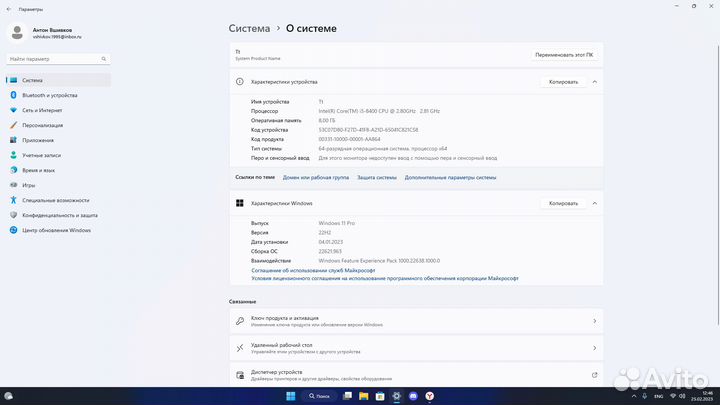Go to Специальные возможности page
720x405 pixels.
pos(58,200)
